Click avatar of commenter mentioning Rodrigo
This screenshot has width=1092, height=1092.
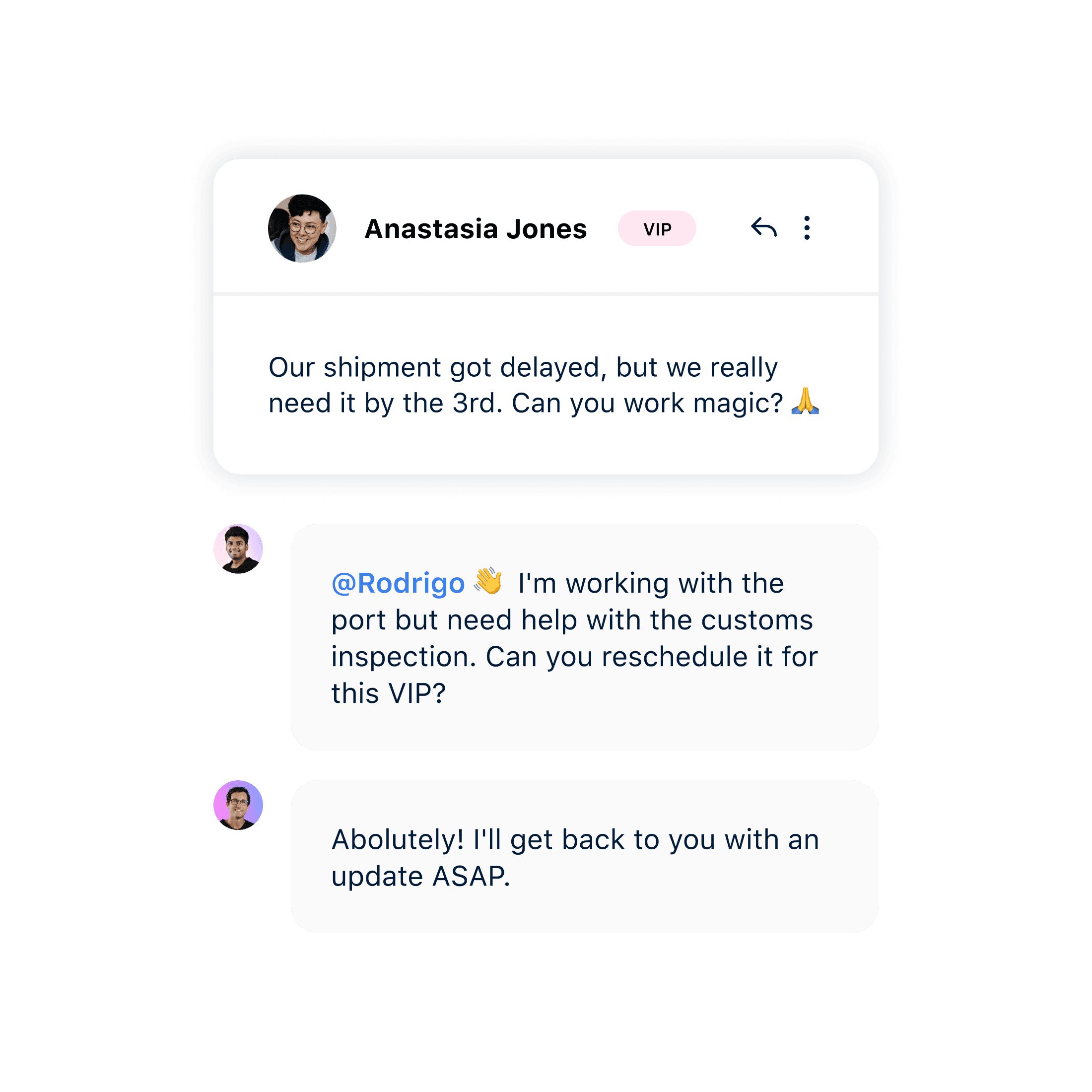[238, 549]
